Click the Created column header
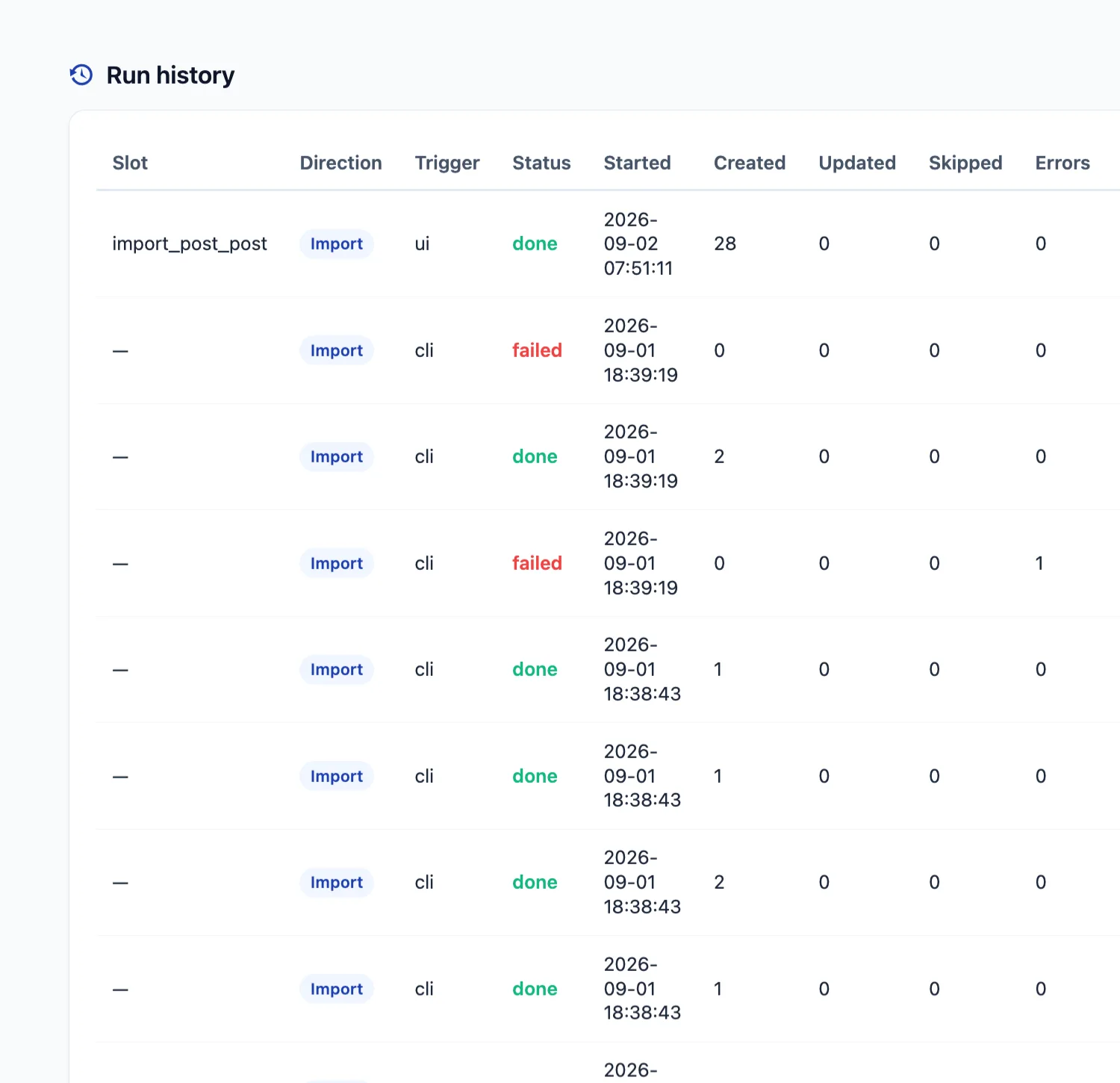The height and width of the screenshot is (1083, 1120). [750, 163]
